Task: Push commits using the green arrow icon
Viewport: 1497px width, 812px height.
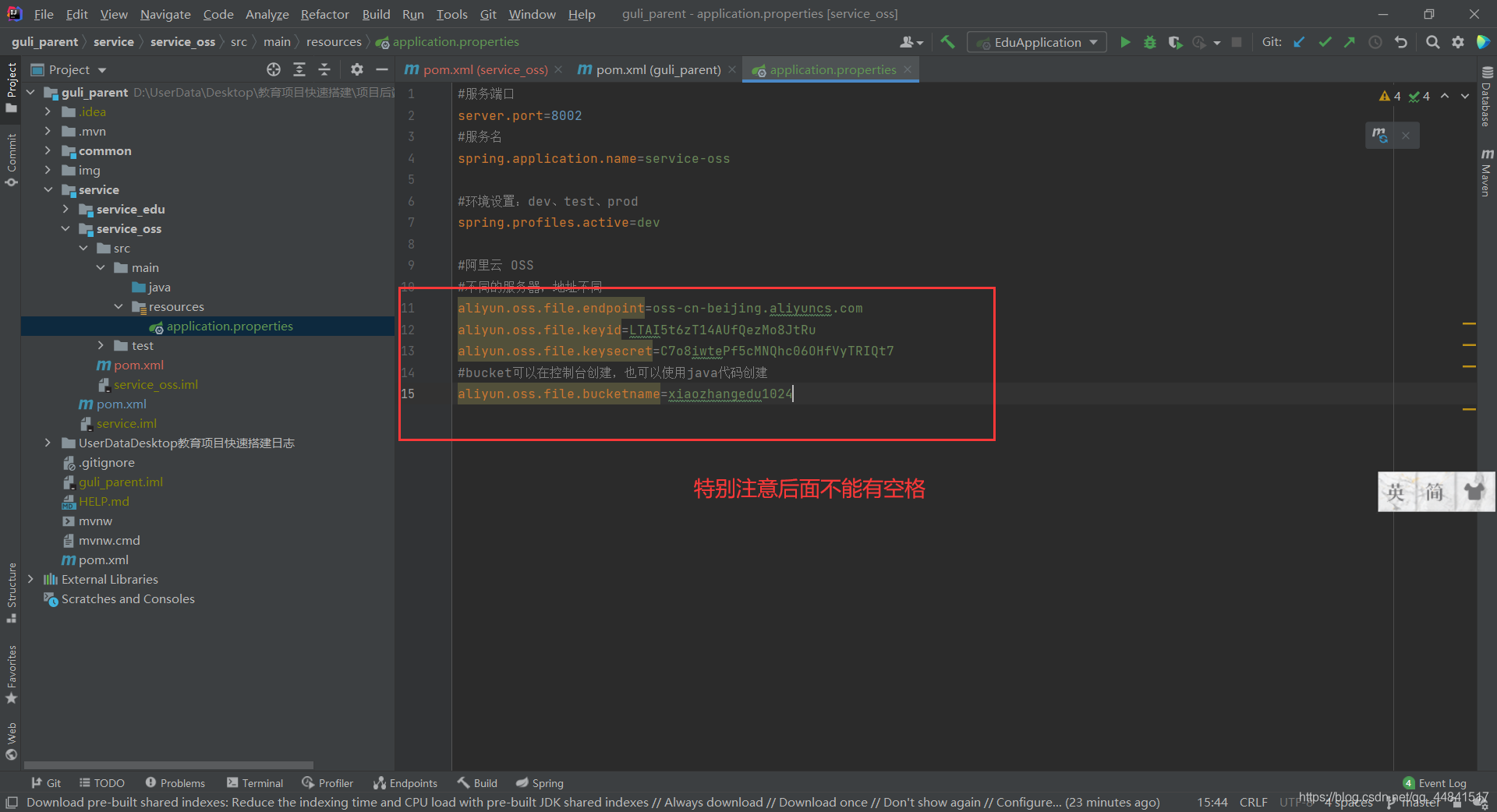Action: click(x=1350, y=42)
